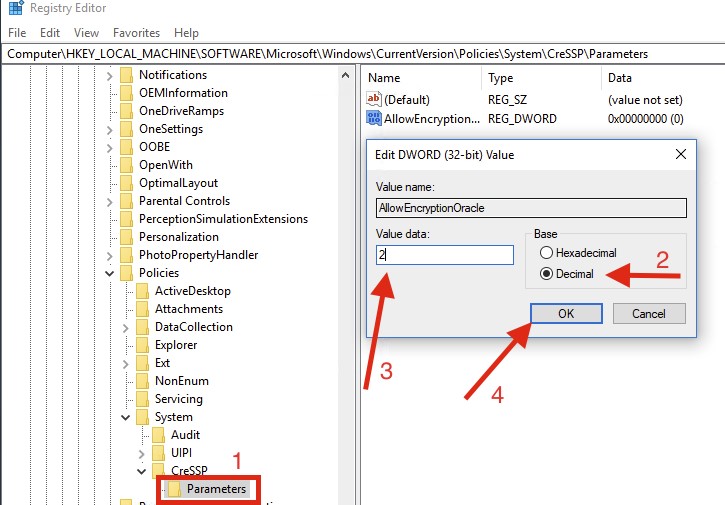The height and width of the screenshot is (505, 725).
Task: Collapse the System key in tree
Action: click(125, 417)
